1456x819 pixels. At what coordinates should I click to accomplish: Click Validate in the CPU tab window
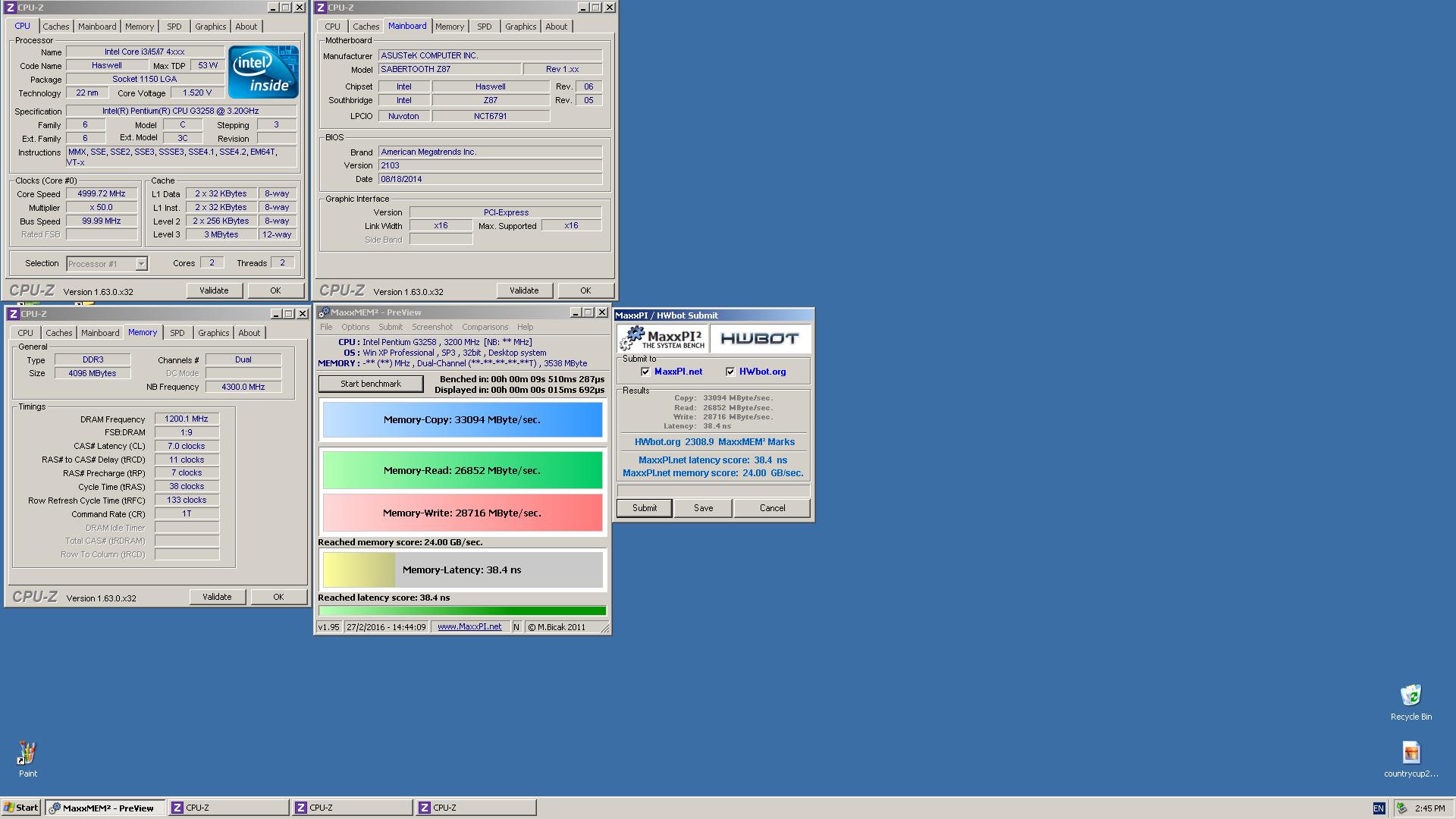pyautogui.click(x=214, y=290)
